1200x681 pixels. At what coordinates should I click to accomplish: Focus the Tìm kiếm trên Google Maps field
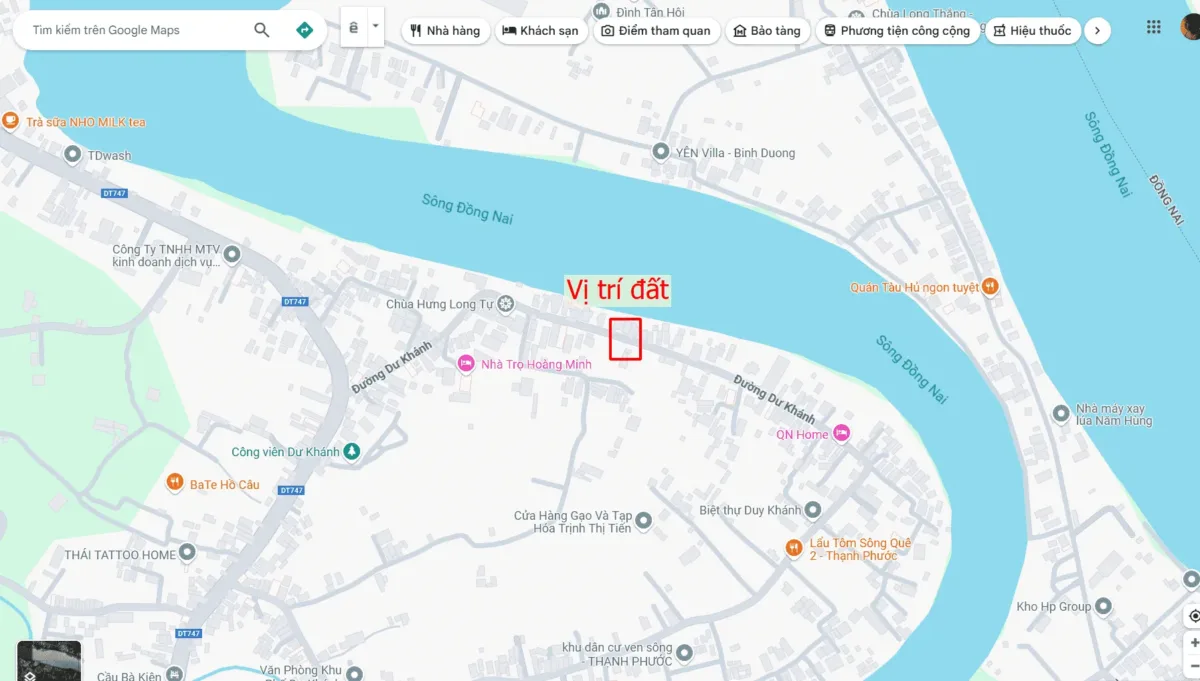(x=130, y=30)
